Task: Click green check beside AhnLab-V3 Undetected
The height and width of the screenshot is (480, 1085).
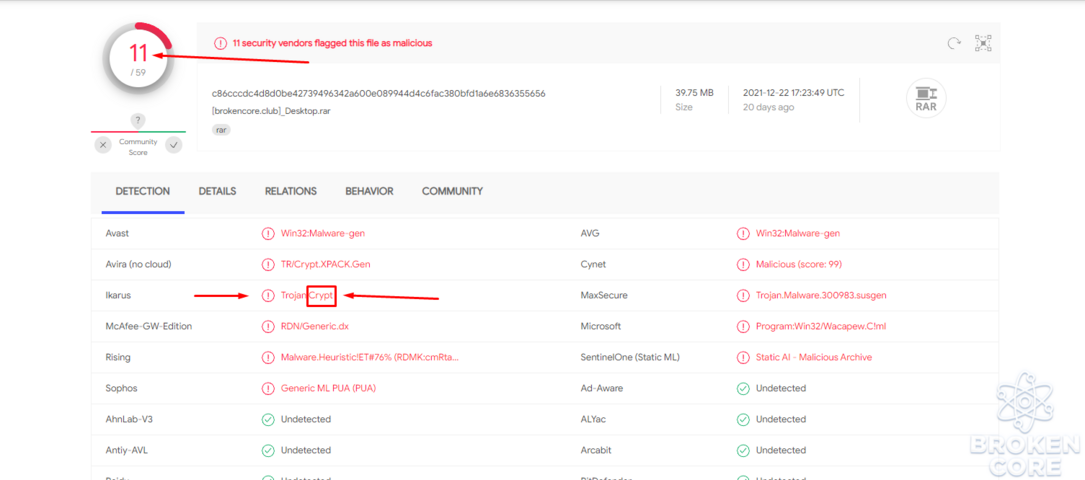Action: (268, 420)
